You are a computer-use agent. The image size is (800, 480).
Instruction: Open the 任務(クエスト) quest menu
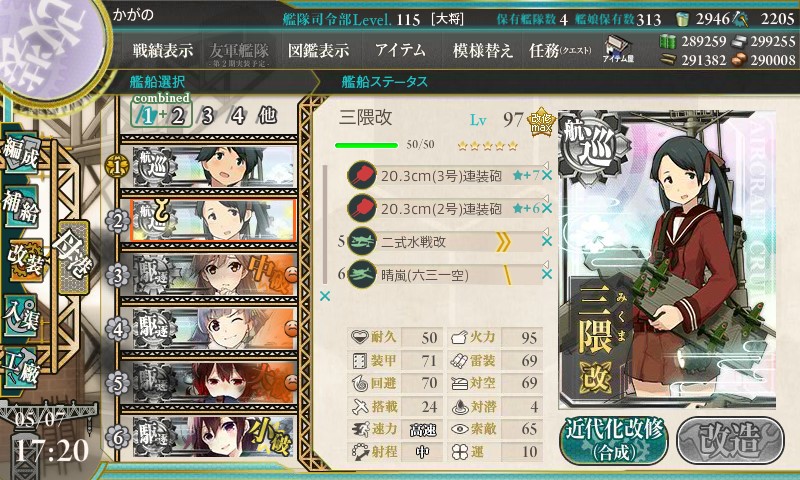[560, 50]
